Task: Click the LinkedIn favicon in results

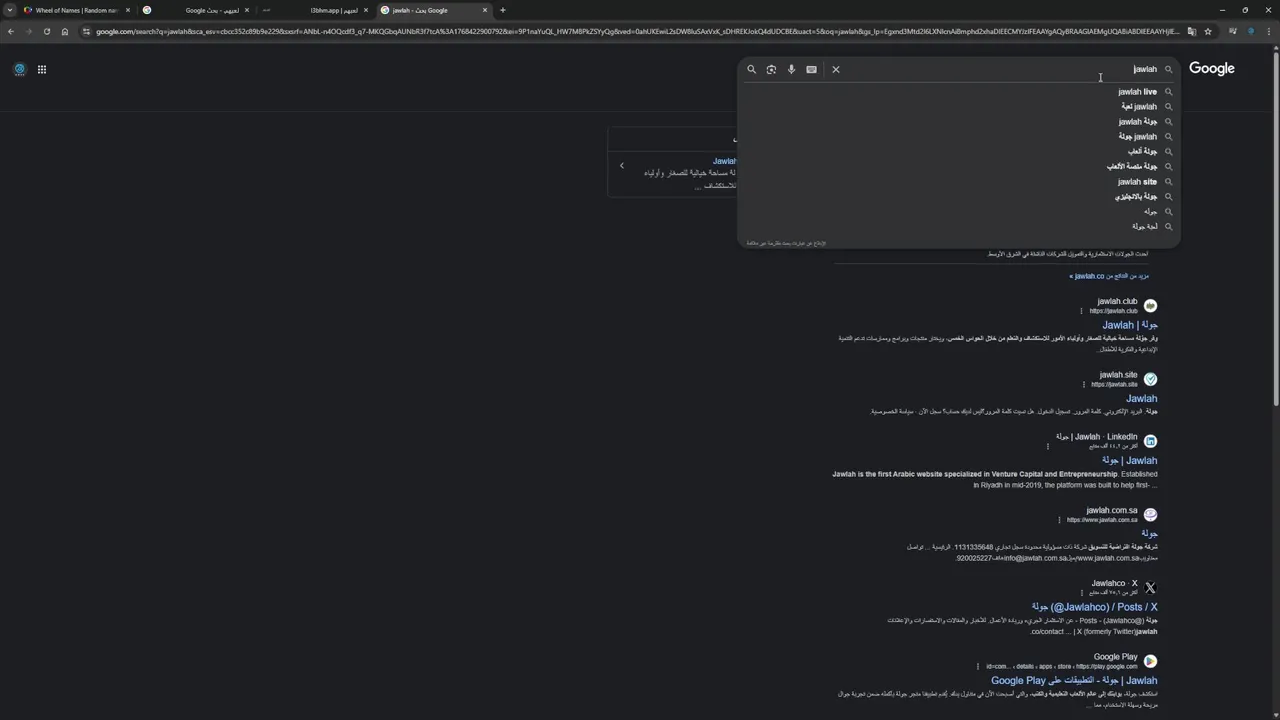Action: pos(1150,441)
